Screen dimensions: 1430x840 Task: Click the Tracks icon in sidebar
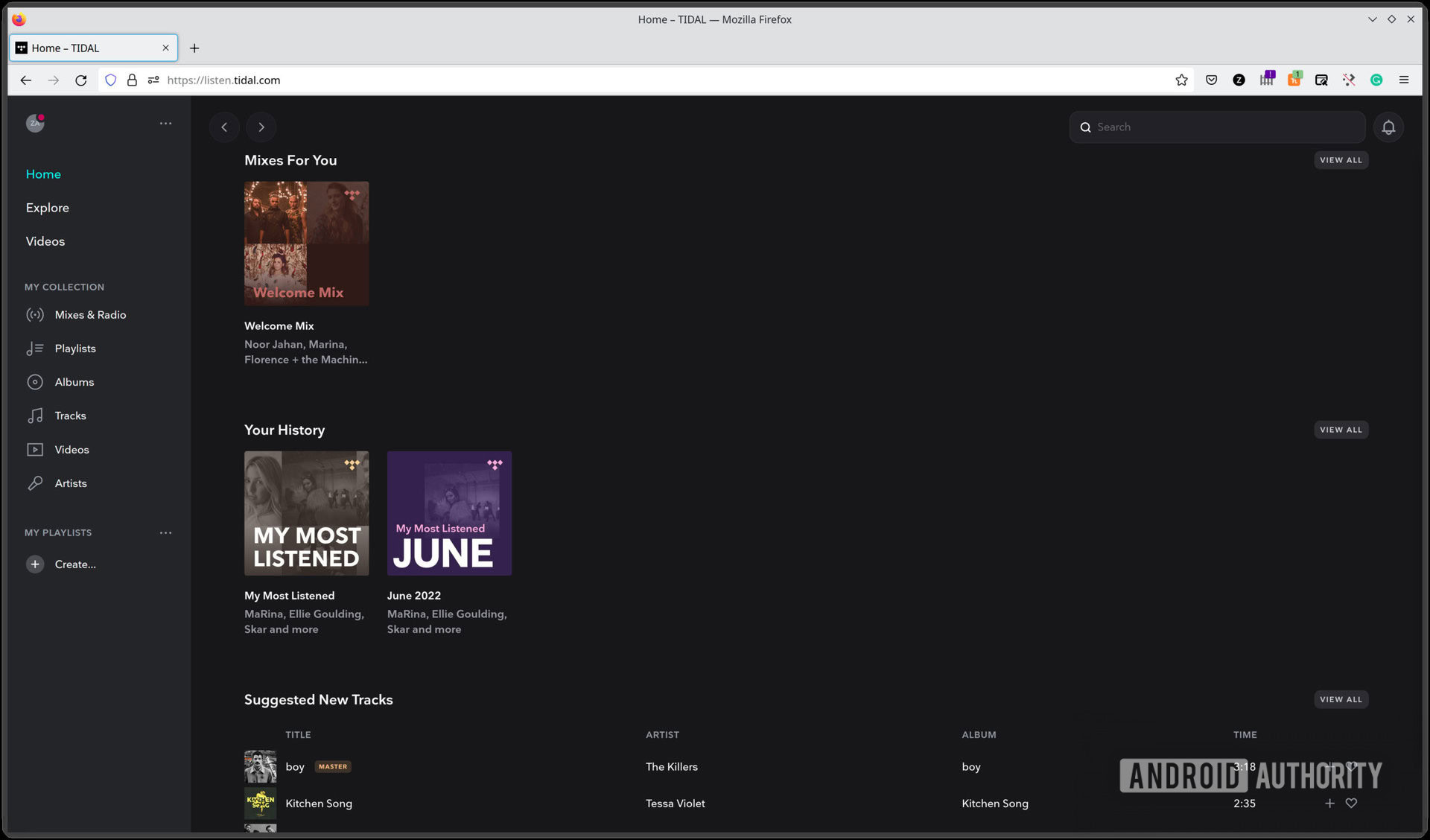pyautogui.click(x=34, y=416)
